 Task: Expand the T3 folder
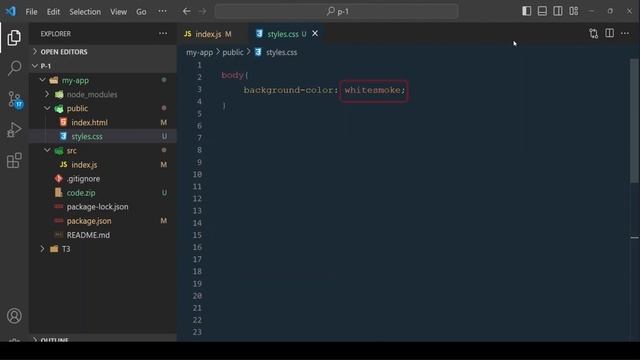103,249
